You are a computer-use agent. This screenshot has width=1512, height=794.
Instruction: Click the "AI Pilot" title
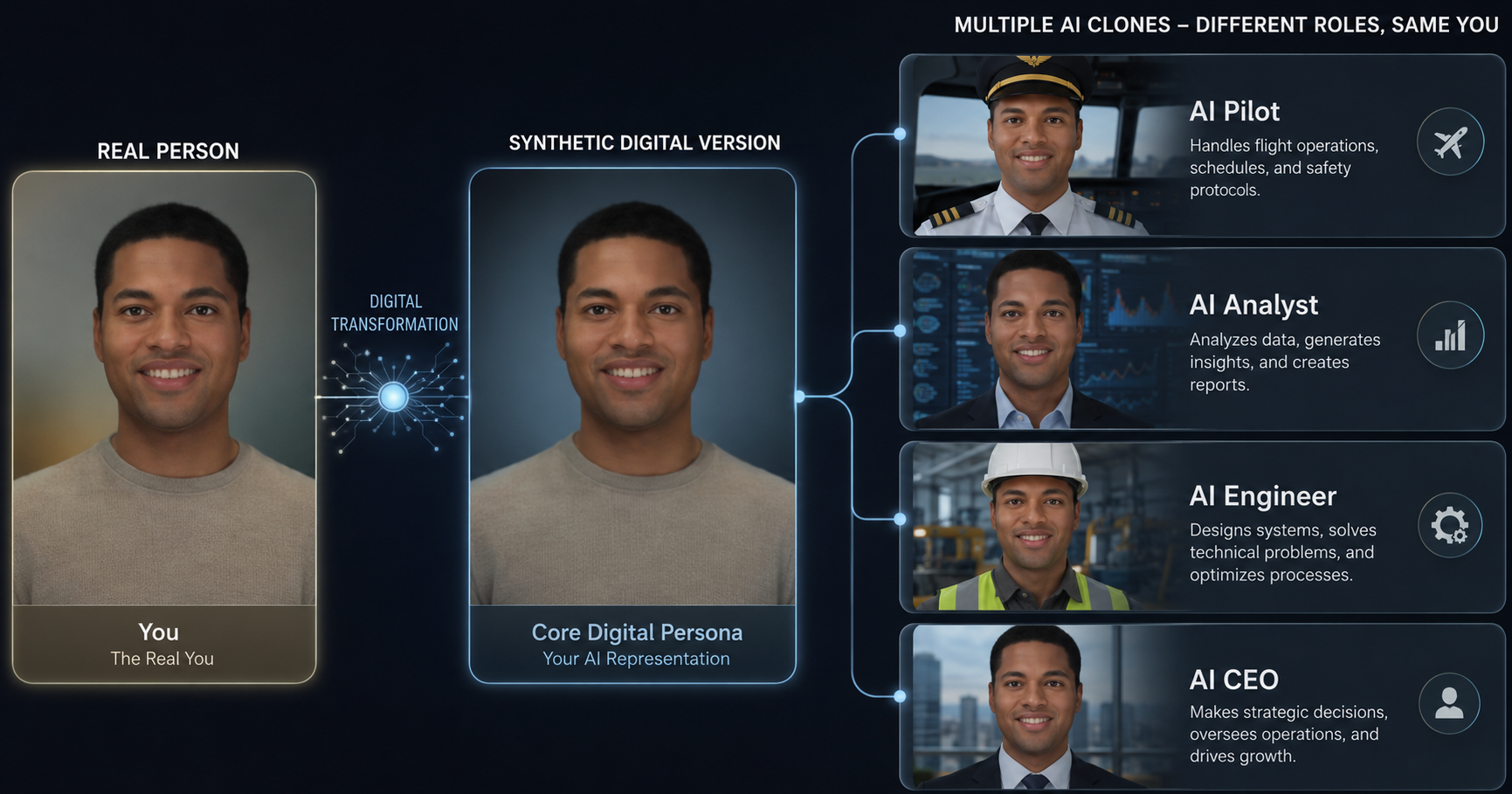coord(1234,111)
